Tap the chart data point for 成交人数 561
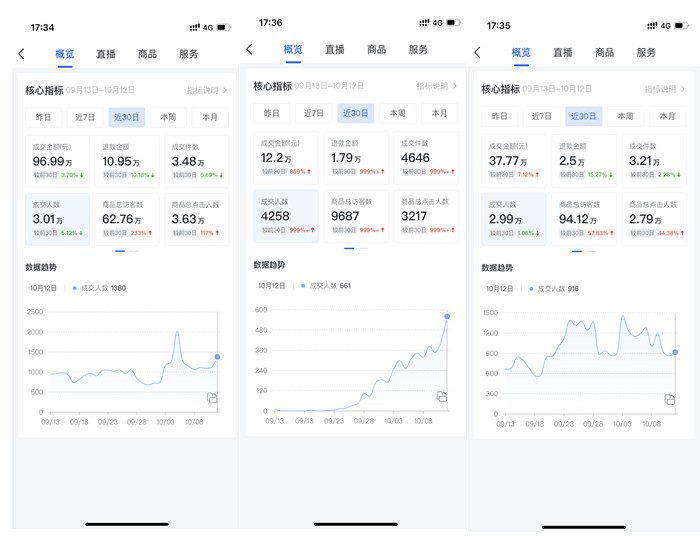Image resolution: width=700 pixels, height=536 pixels. coord(447,316)
